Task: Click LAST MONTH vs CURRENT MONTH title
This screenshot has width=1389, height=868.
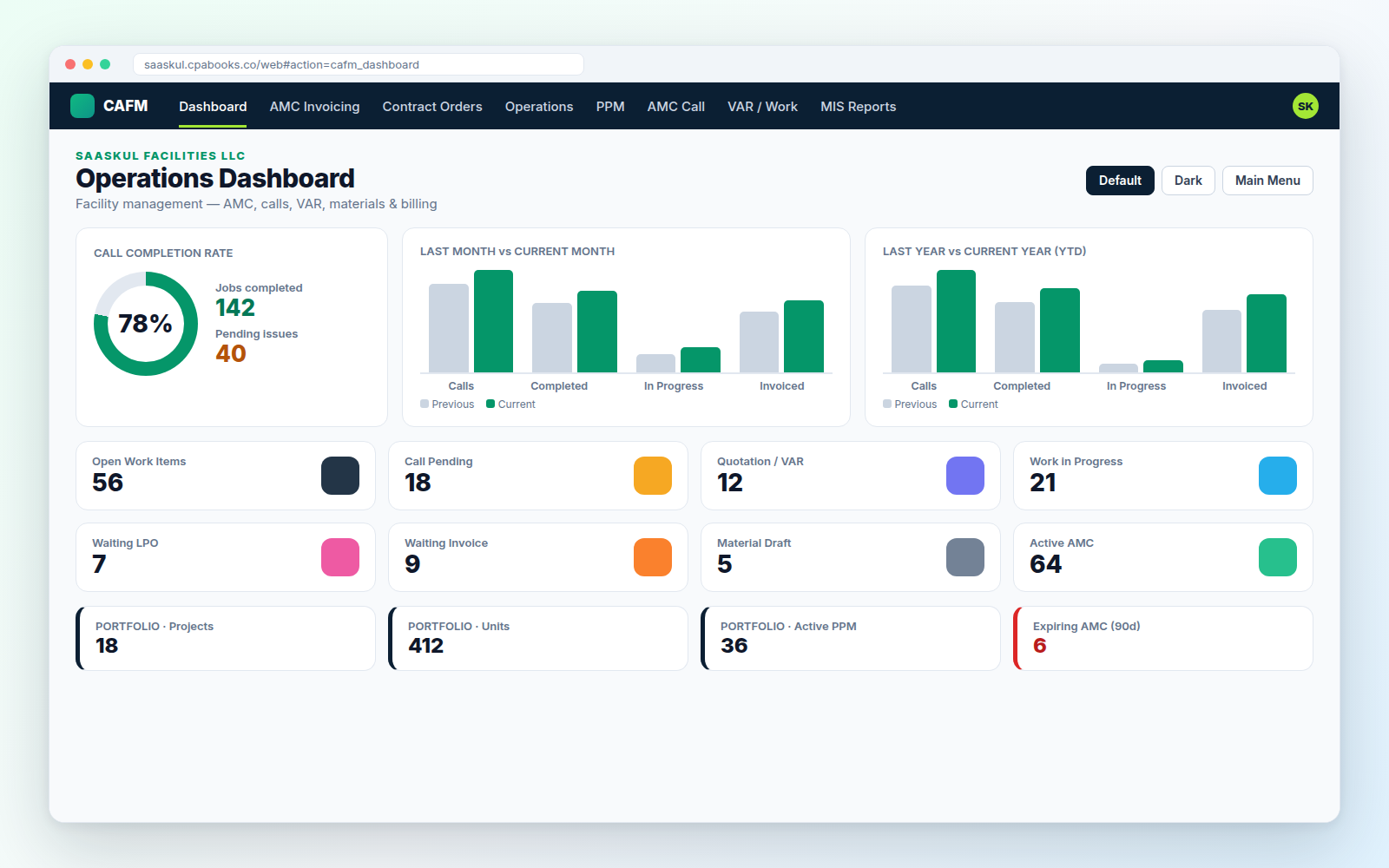Action: click(x=517, y=252)
